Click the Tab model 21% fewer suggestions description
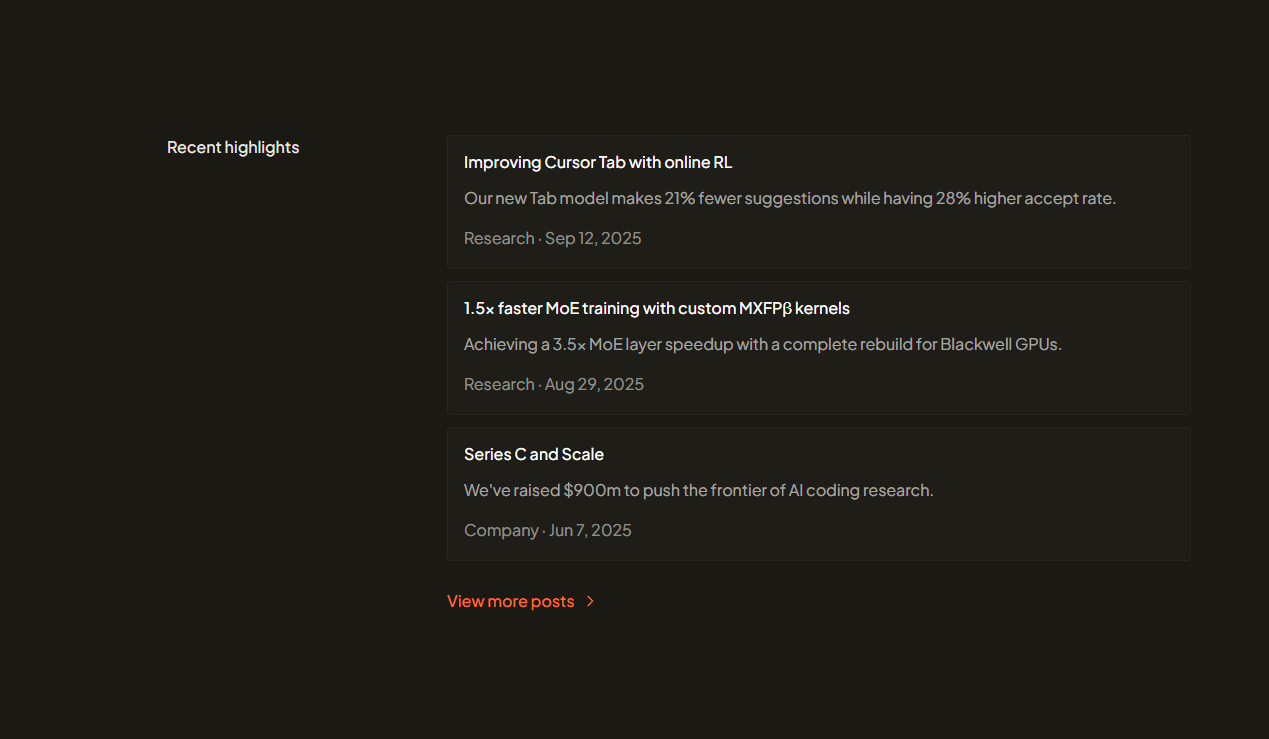Screen dimensions: 1269x739 pyautogui.click(x=789, y=198)
